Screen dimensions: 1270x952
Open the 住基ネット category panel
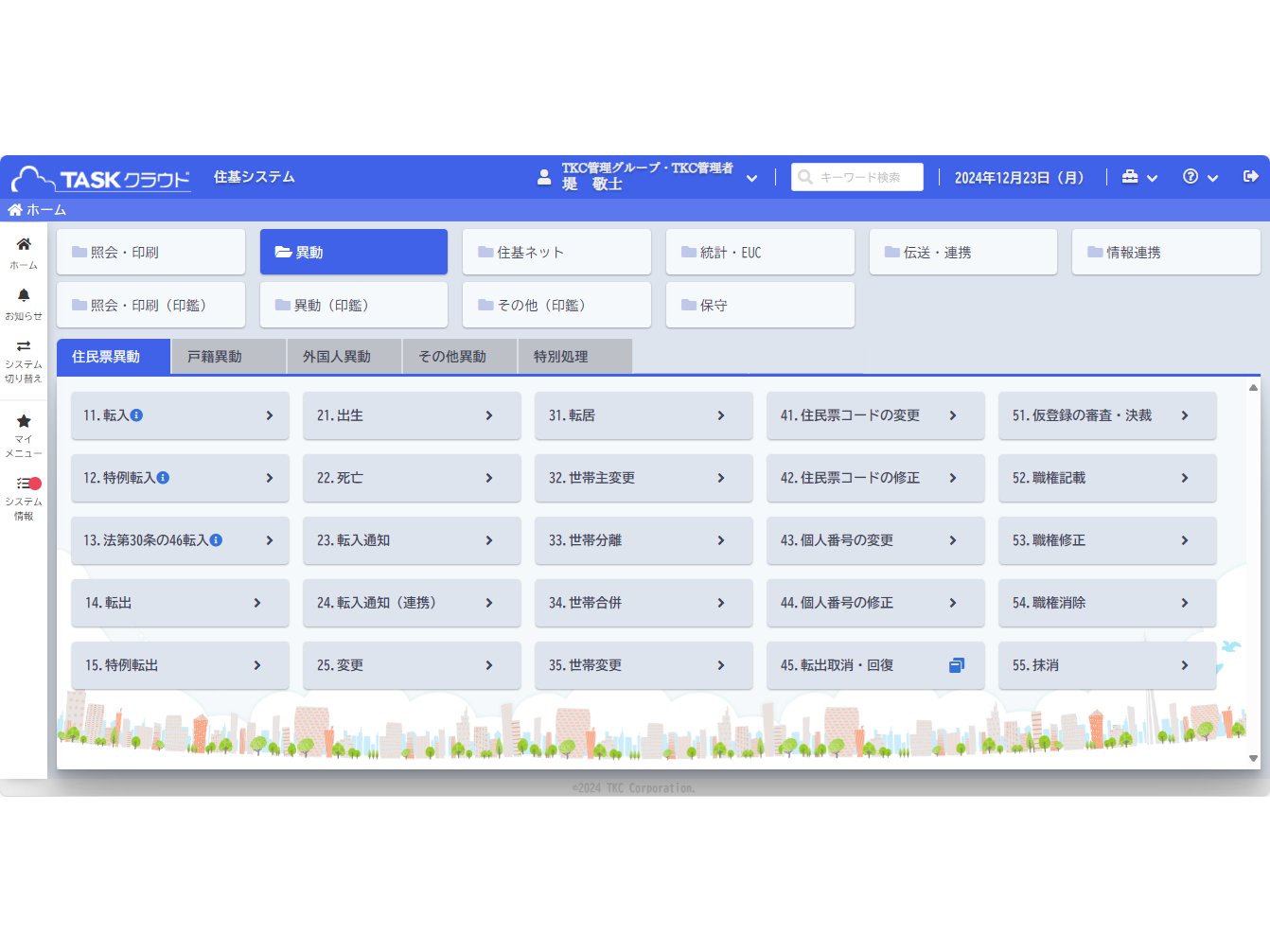(x=556, y=252)
